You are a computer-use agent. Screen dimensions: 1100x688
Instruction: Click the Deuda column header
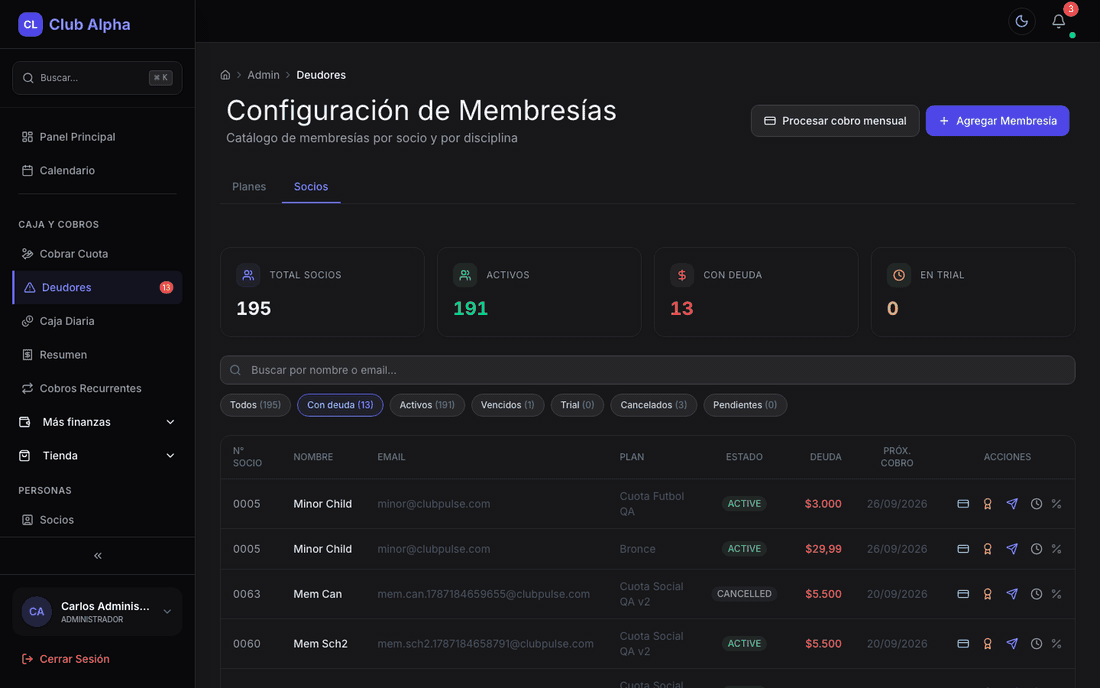tap(826, 457)
